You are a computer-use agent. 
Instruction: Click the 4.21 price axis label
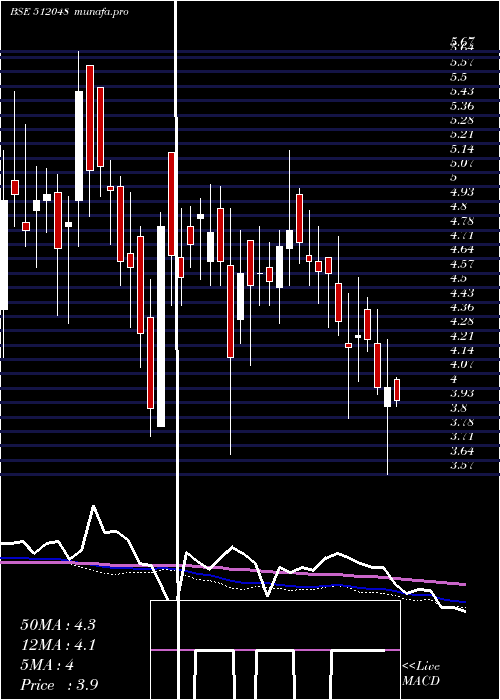click(x=462, y=336)
